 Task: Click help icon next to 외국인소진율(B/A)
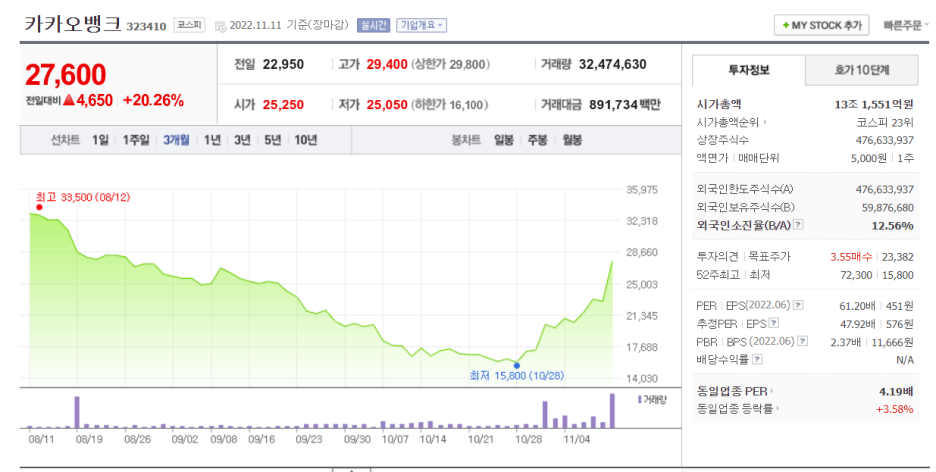tap(798, 226)
